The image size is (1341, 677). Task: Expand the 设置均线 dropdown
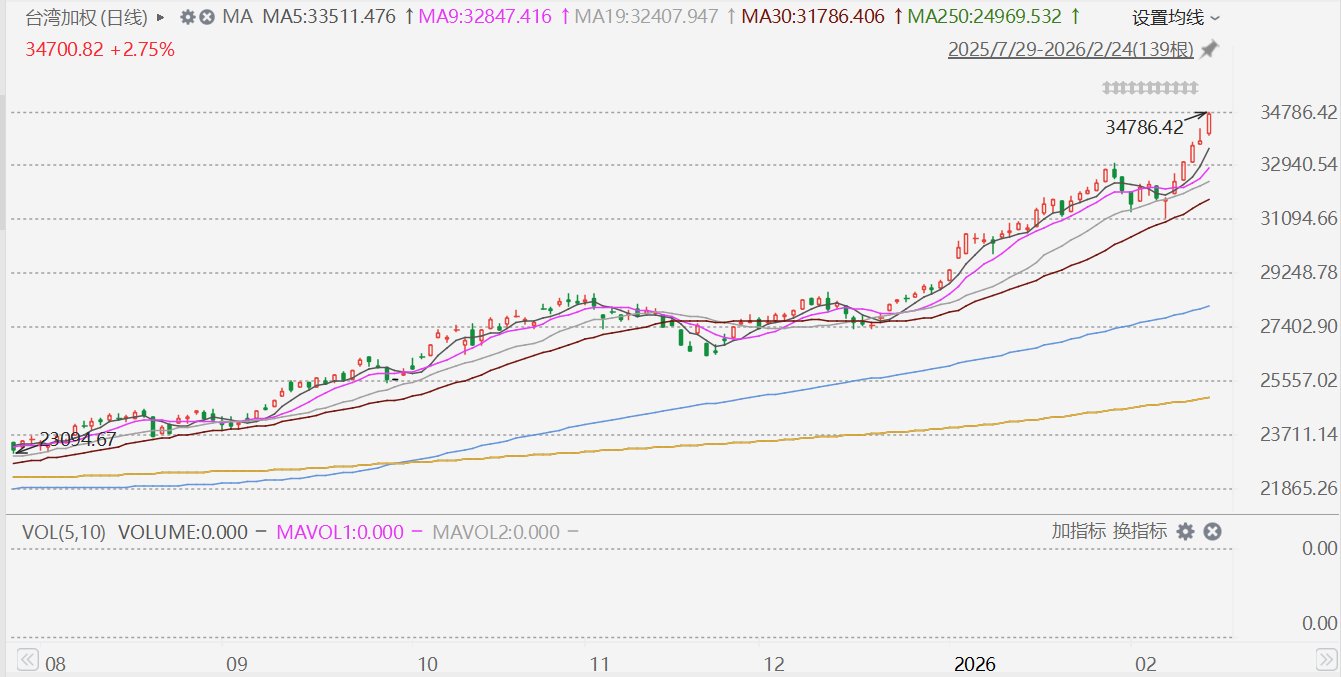coord(1176,17)
